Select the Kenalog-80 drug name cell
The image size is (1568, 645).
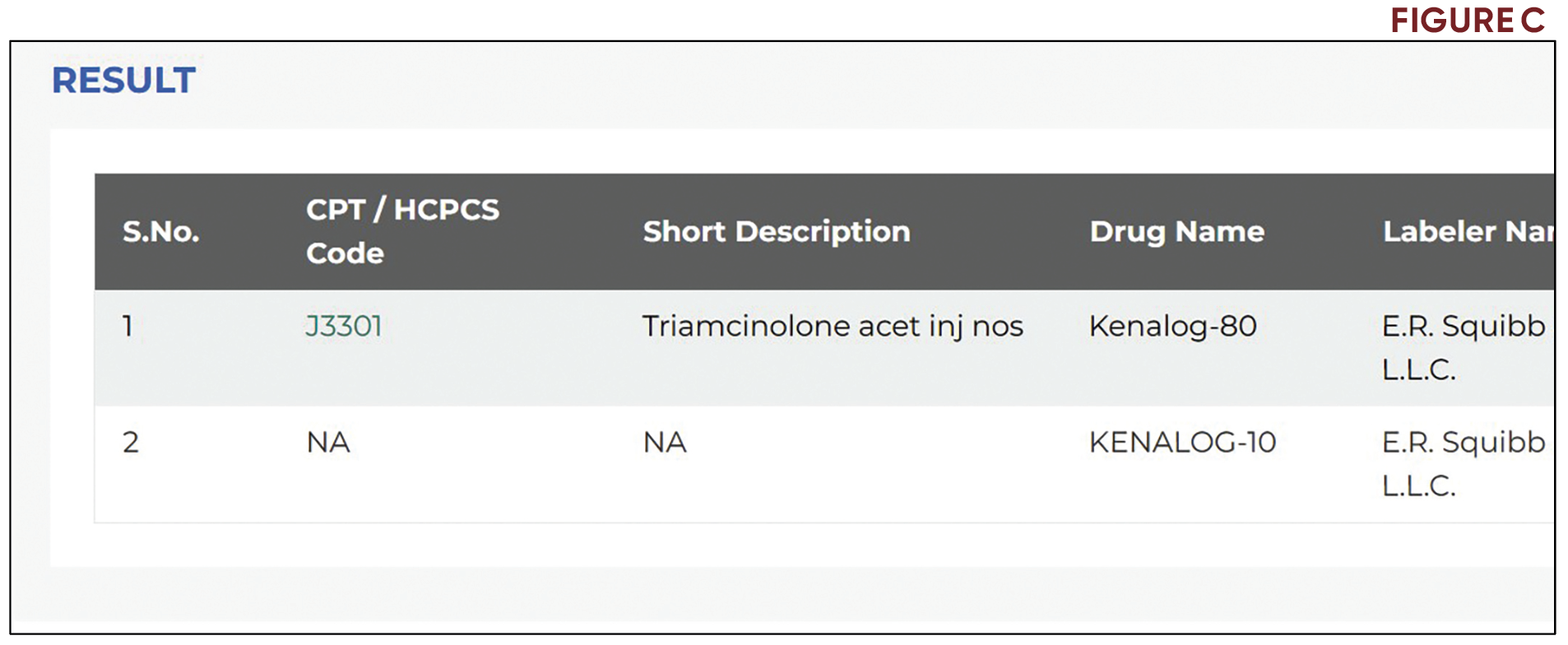click(1173, 326)
